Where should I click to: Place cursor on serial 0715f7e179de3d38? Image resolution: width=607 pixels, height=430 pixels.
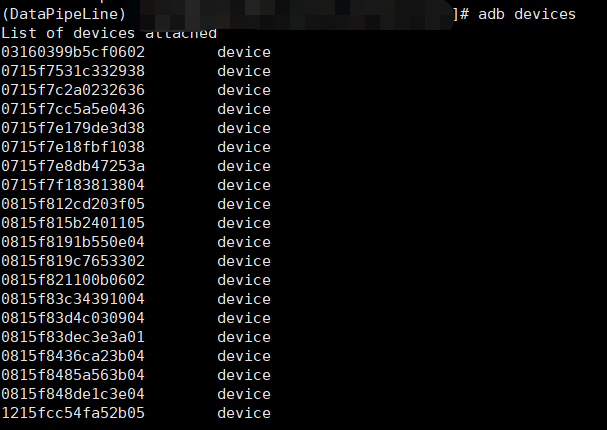[73, 128]
